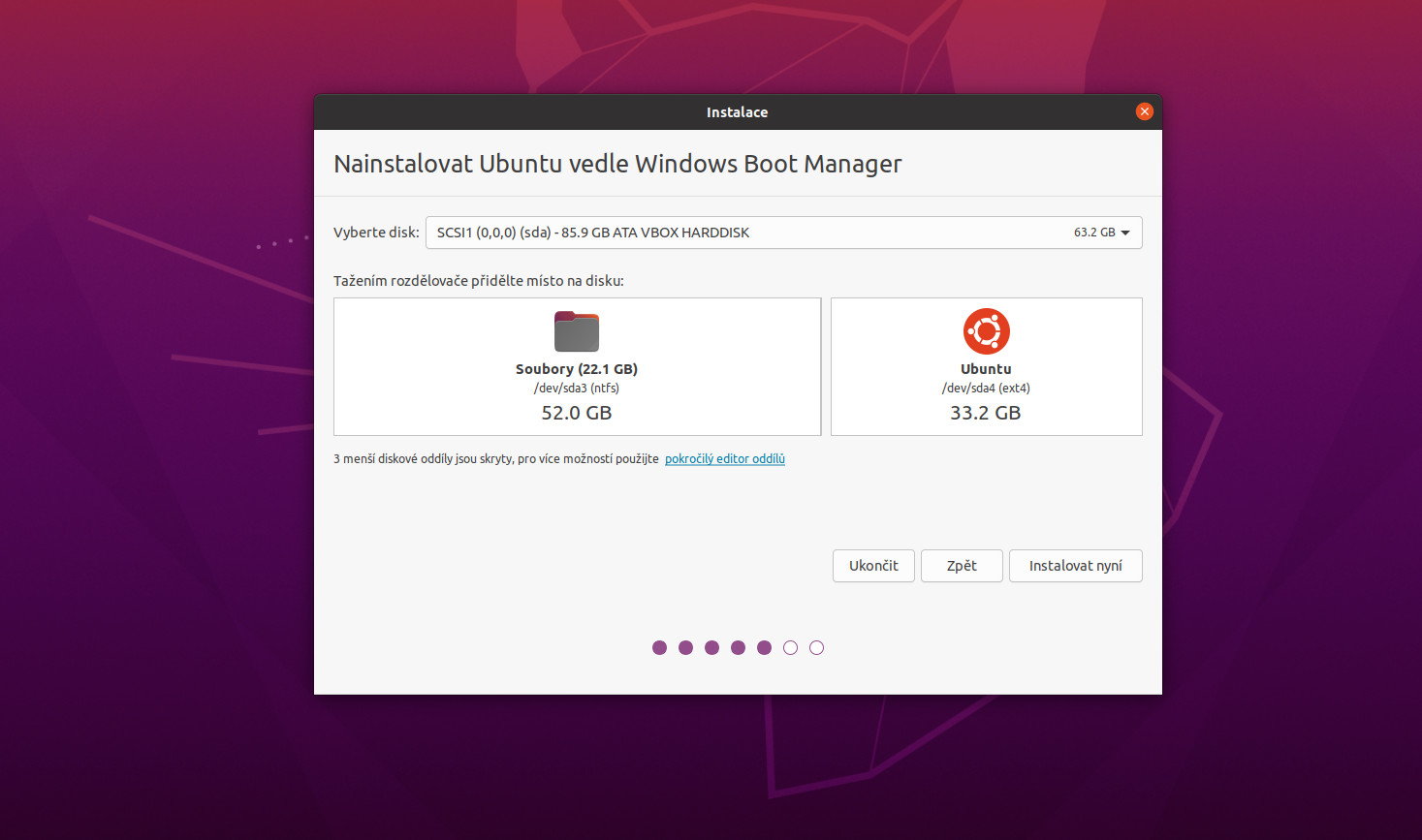1422x840 pixels.
Task: Click the /dev/sda4 (ext4) text
Action: click(x=986, y=389)
